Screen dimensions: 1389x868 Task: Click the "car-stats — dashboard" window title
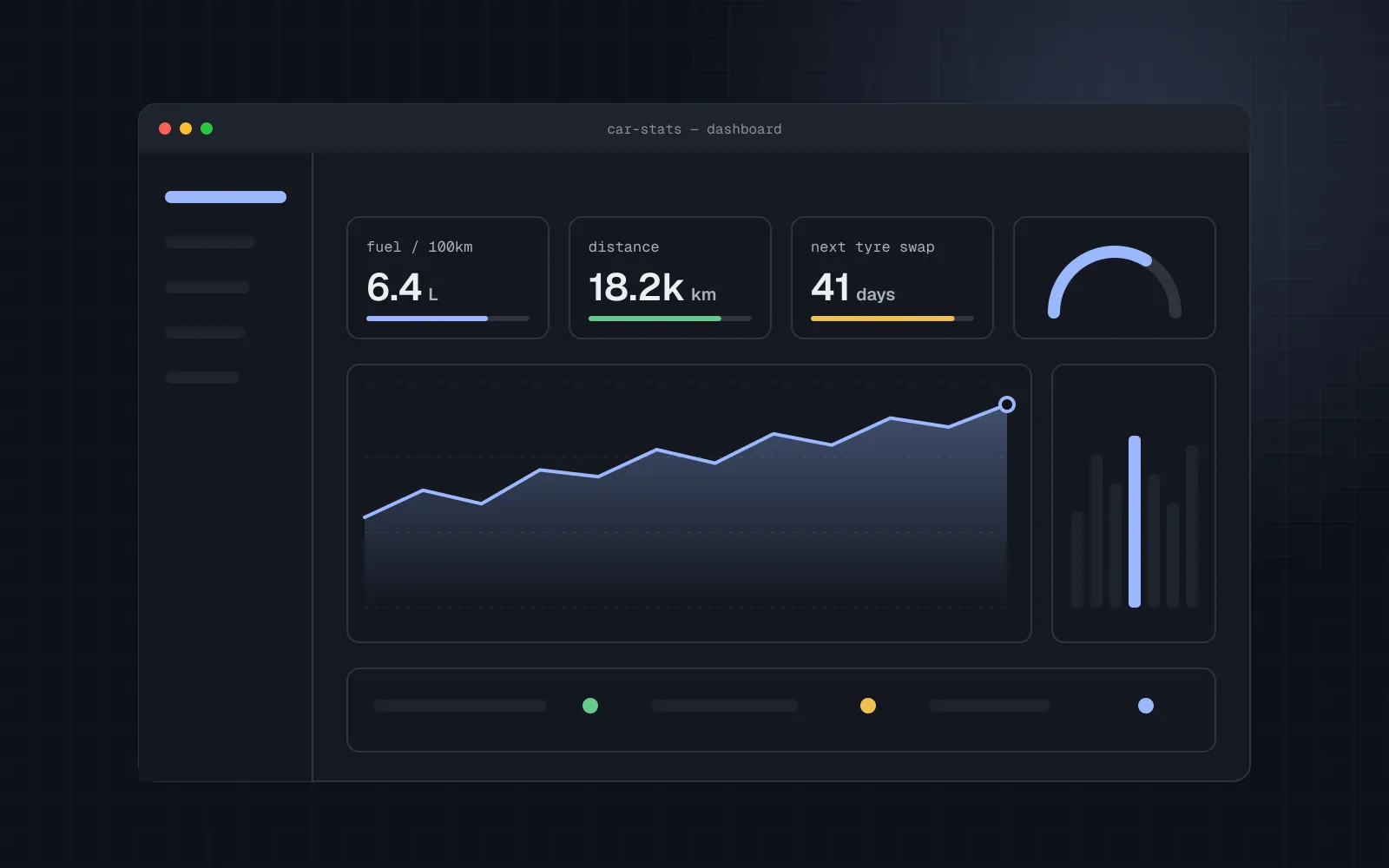tap(694, 129)
